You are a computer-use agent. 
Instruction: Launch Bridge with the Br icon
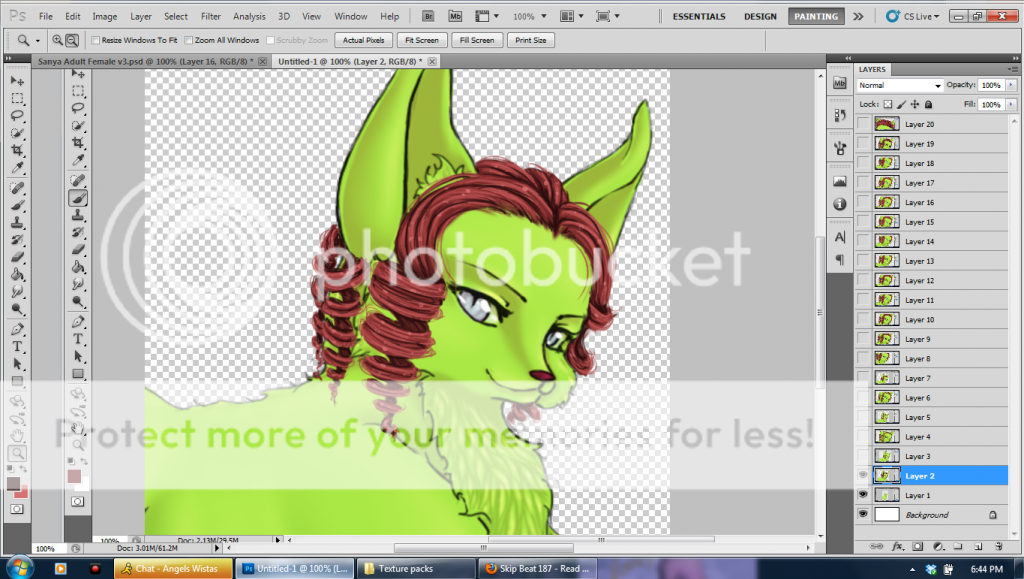(428, 17)
